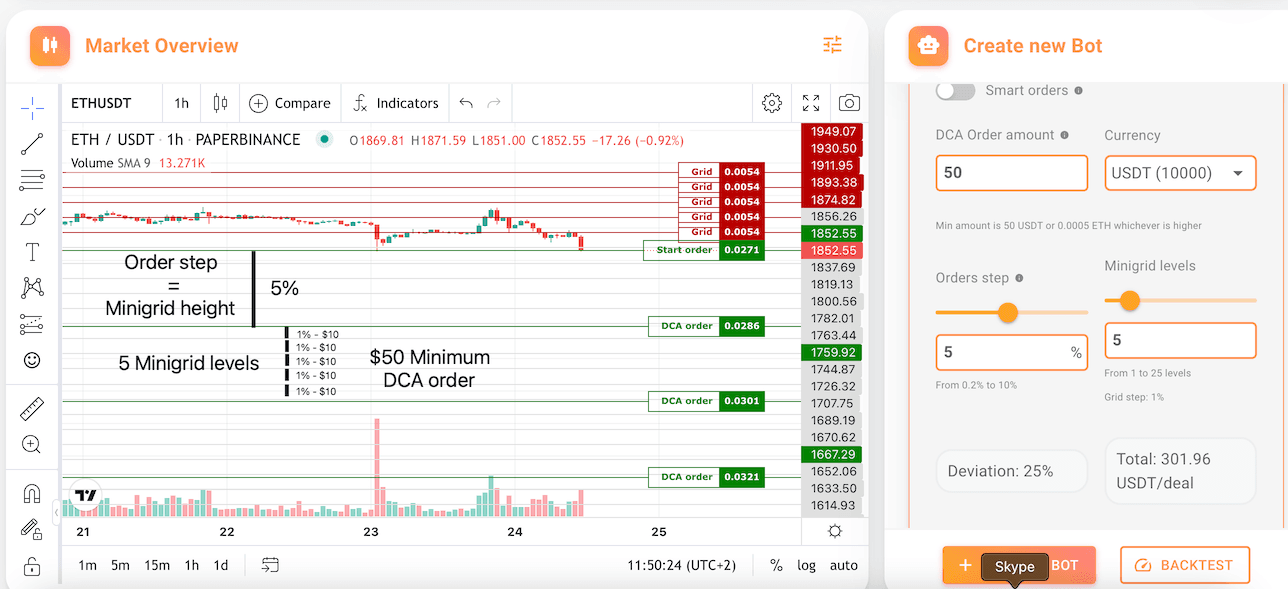This screenshot has height=589, width=1288.
Task: Select the trend line drawing tool
Action: coord(32,144)
